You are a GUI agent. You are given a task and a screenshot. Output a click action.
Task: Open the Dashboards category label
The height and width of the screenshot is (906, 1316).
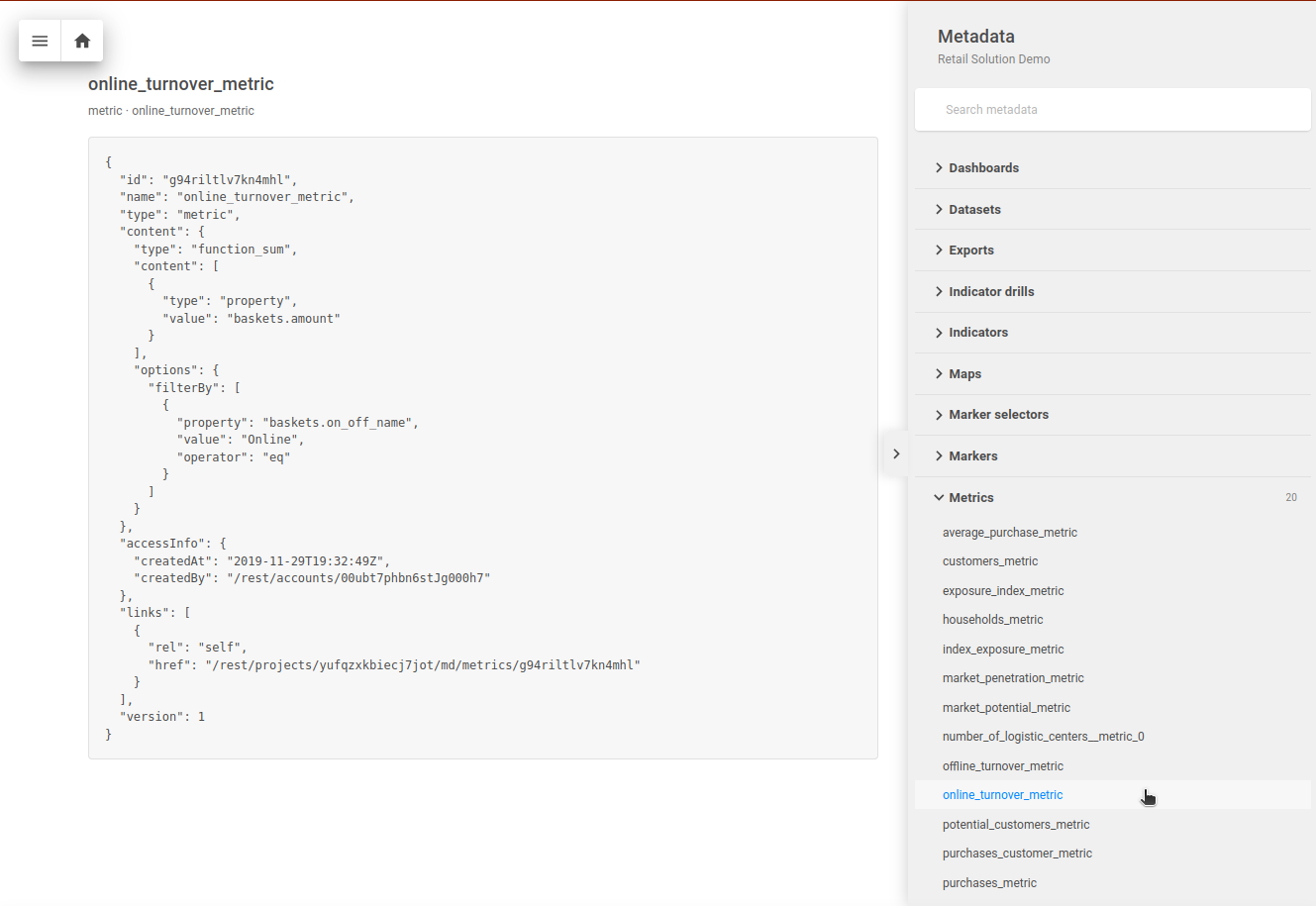pos(983,168)
